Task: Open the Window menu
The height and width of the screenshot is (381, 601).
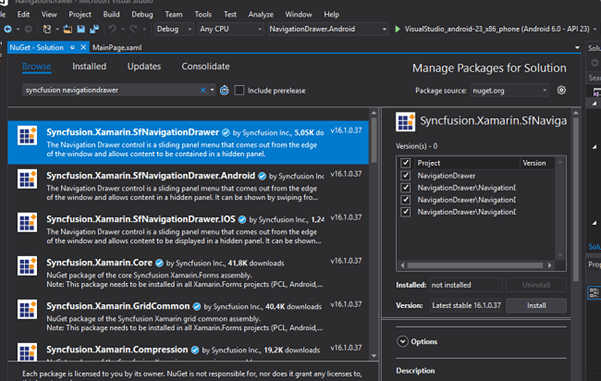Action: [x=298, y=15]
